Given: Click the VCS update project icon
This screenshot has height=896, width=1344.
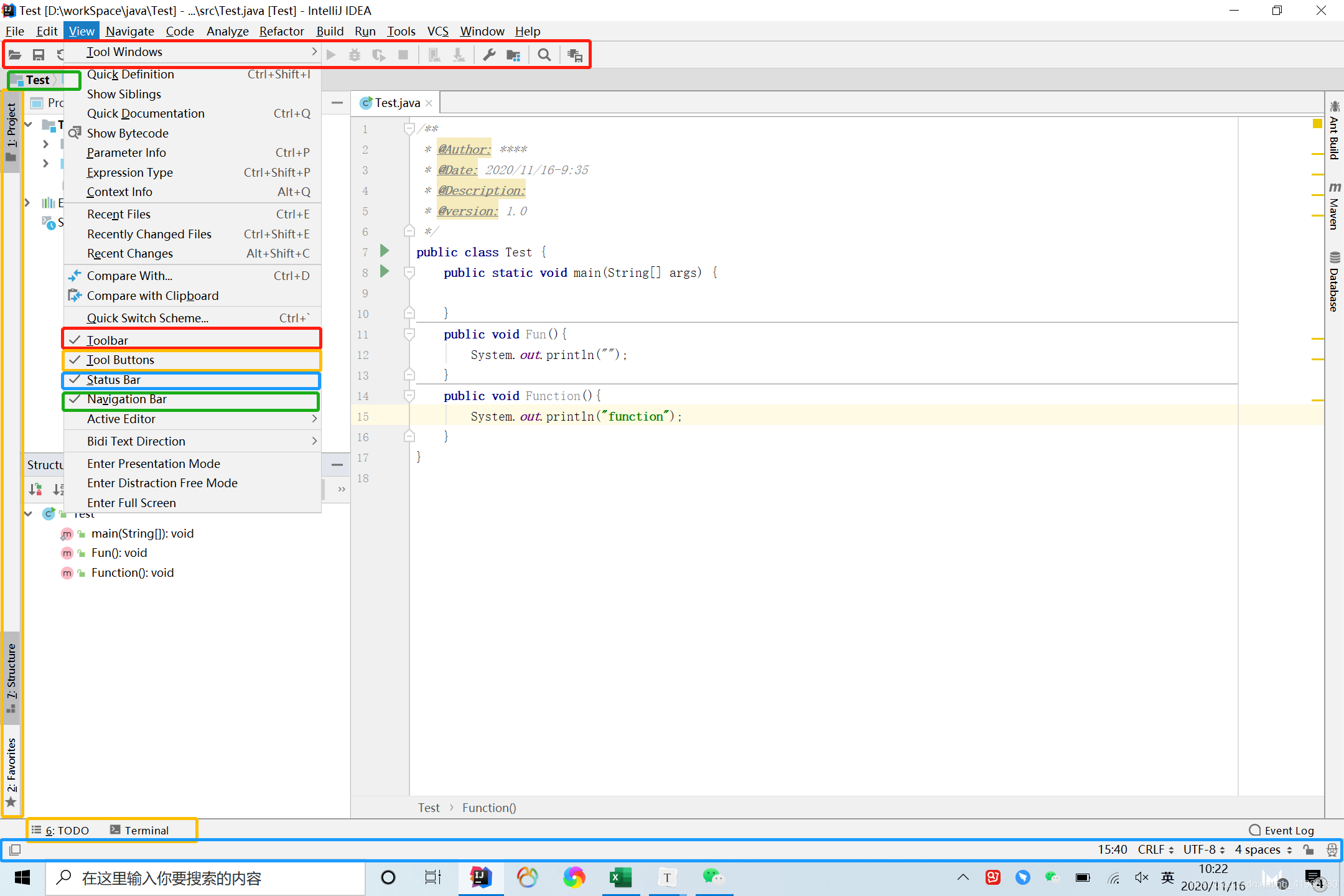Looking at the screenshot, I should (435, 55).
